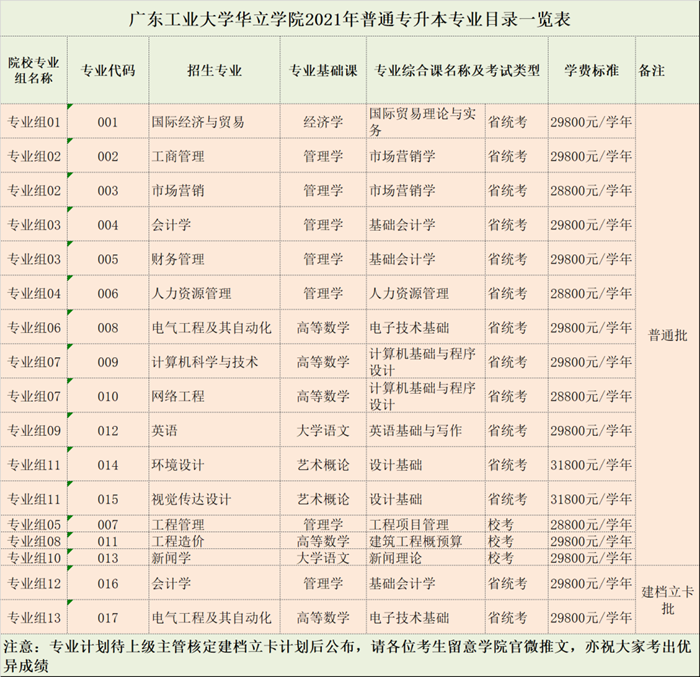
Task: Select the cell 经济学
Action: [323, 121]
